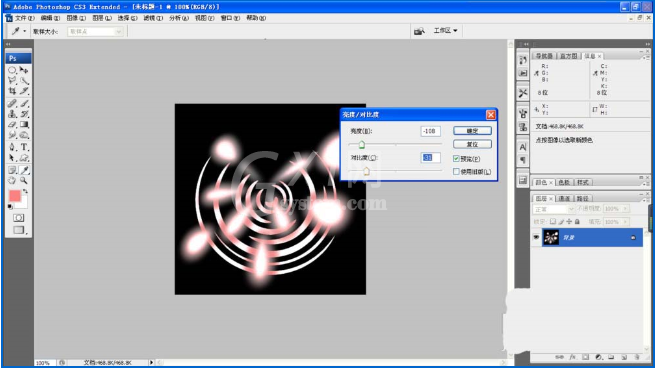Click the brightness slider handle
Image resolution: width=655 pixels, height=369 pixels.
coord(362,145)
